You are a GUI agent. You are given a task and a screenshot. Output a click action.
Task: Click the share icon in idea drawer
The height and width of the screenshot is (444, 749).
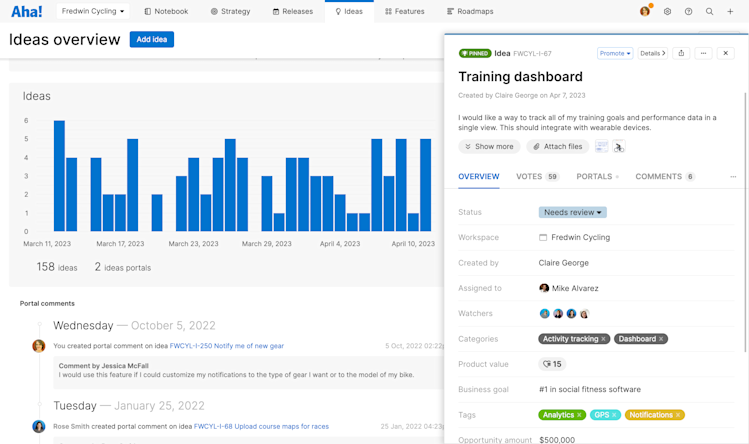click(x=681, y=53)
